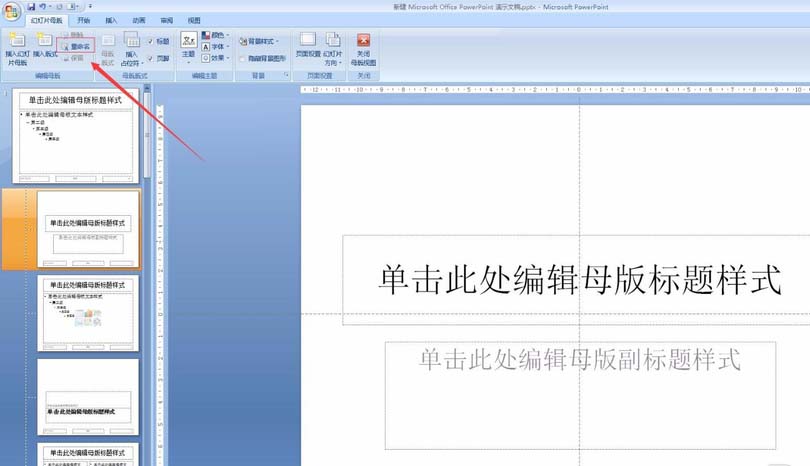Switch to the 幻灯片母版 ribbon tab
Viewport: 810px width, 466px height.
[46, 21]
